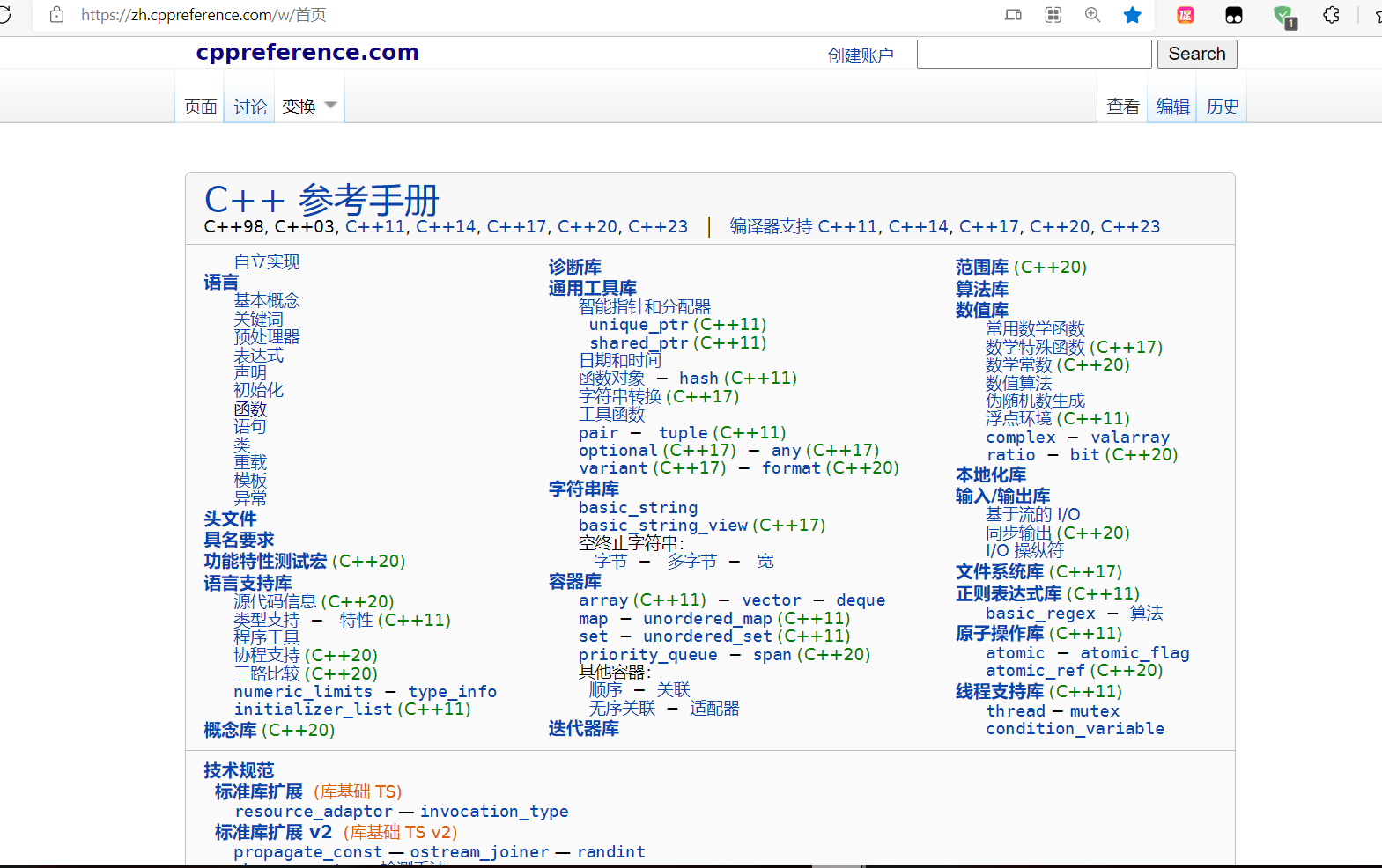Viewport: 1382px width, 868px height.
Task: Open the 具名要求 link
Action: coord(239,540)
